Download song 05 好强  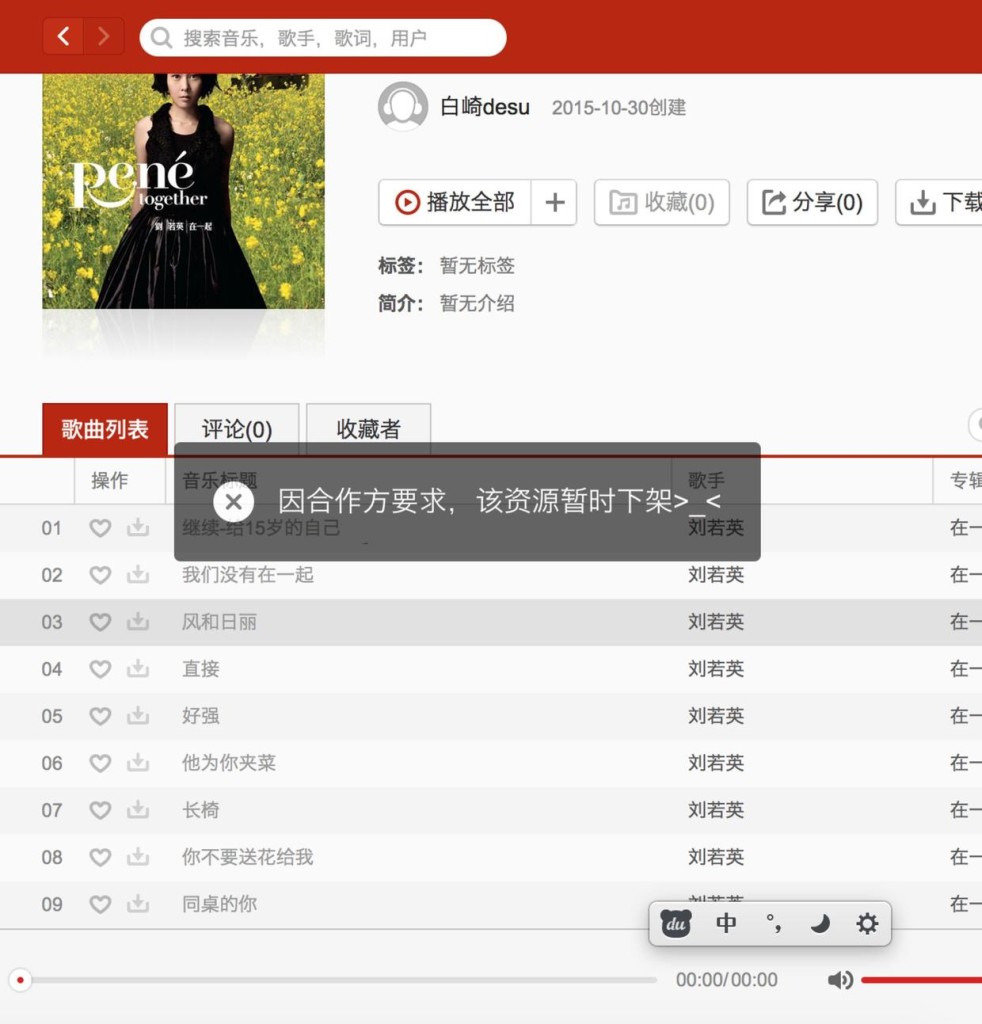pos(138,715)
